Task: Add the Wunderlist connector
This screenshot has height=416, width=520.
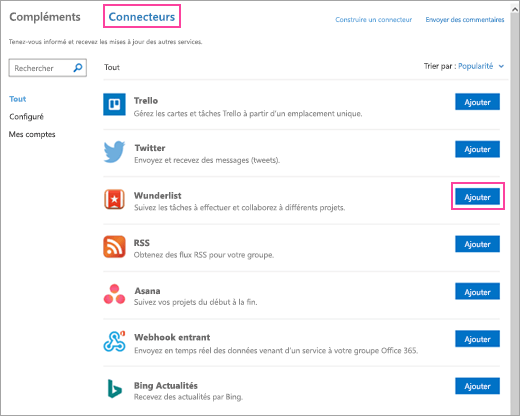Action: (477, 197)
